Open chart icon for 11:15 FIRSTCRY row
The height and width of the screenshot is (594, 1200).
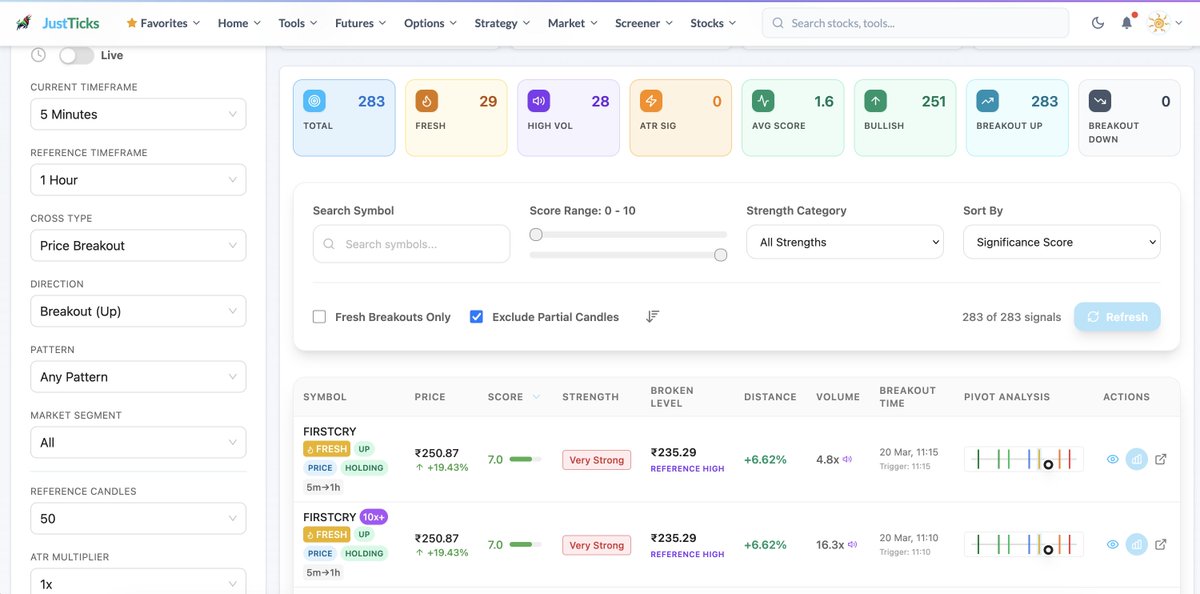(x=1136, y=460)
